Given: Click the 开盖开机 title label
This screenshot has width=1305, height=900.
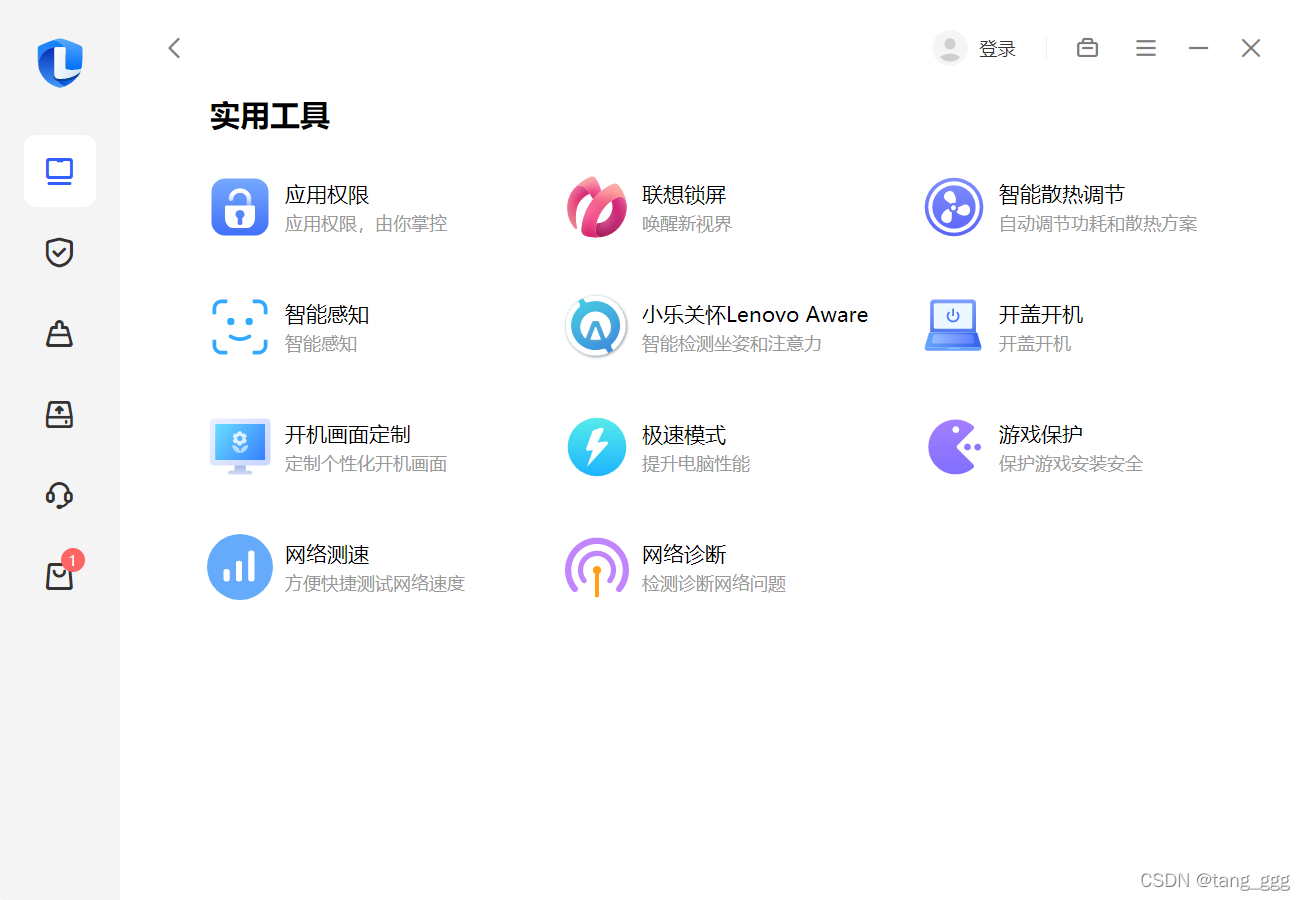Looking at the screenshot, I should tap(1041, 315).
